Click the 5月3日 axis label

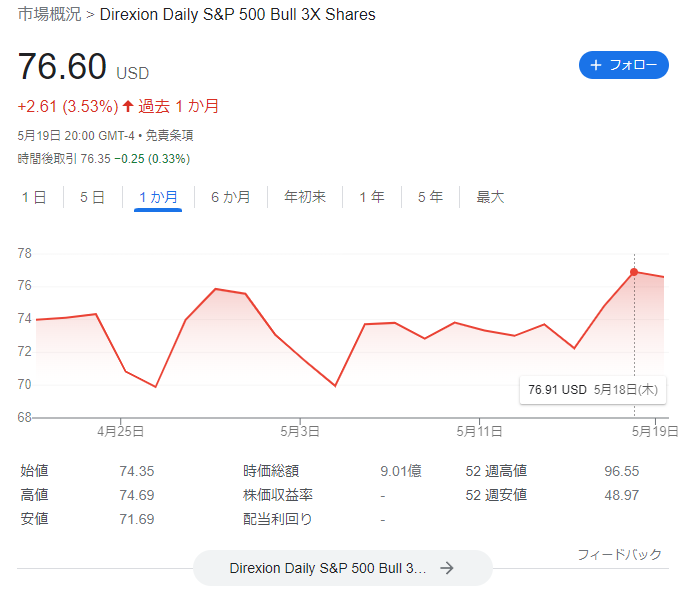coord(300,431)
